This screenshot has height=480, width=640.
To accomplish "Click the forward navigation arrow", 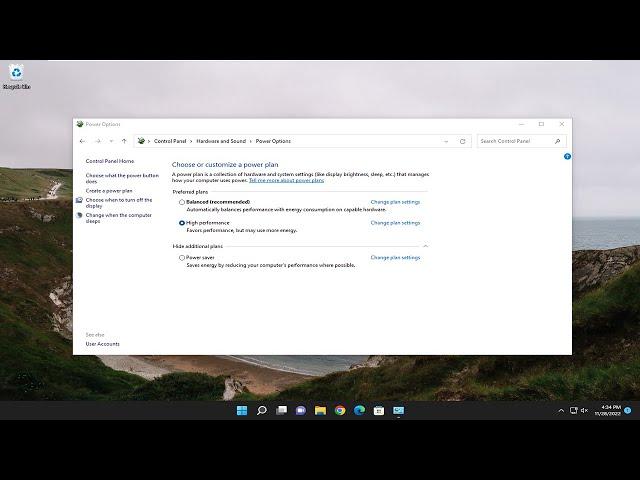I will 98,141.
